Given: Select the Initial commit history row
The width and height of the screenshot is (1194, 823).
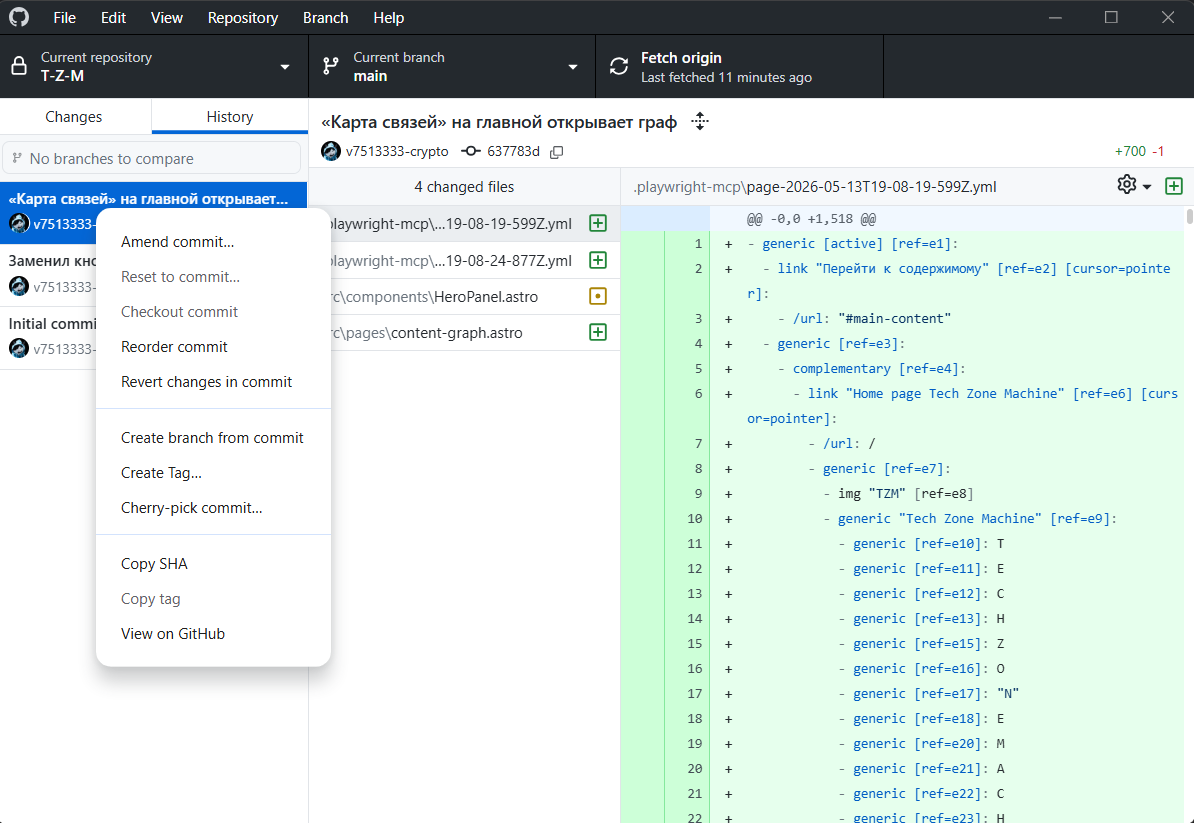Looking at the screenshot, I should (49, 338).
